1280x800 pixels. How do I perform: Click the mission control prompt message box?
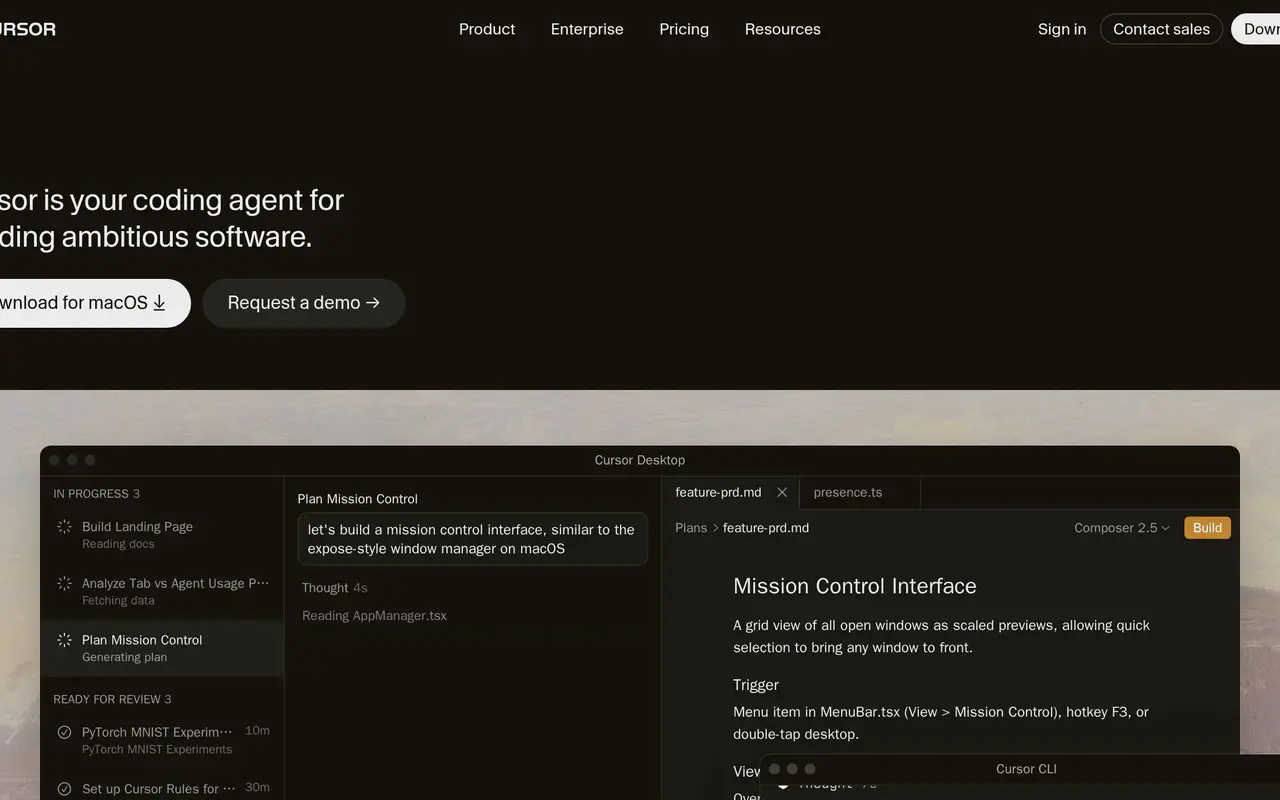[x=472, y=539]
